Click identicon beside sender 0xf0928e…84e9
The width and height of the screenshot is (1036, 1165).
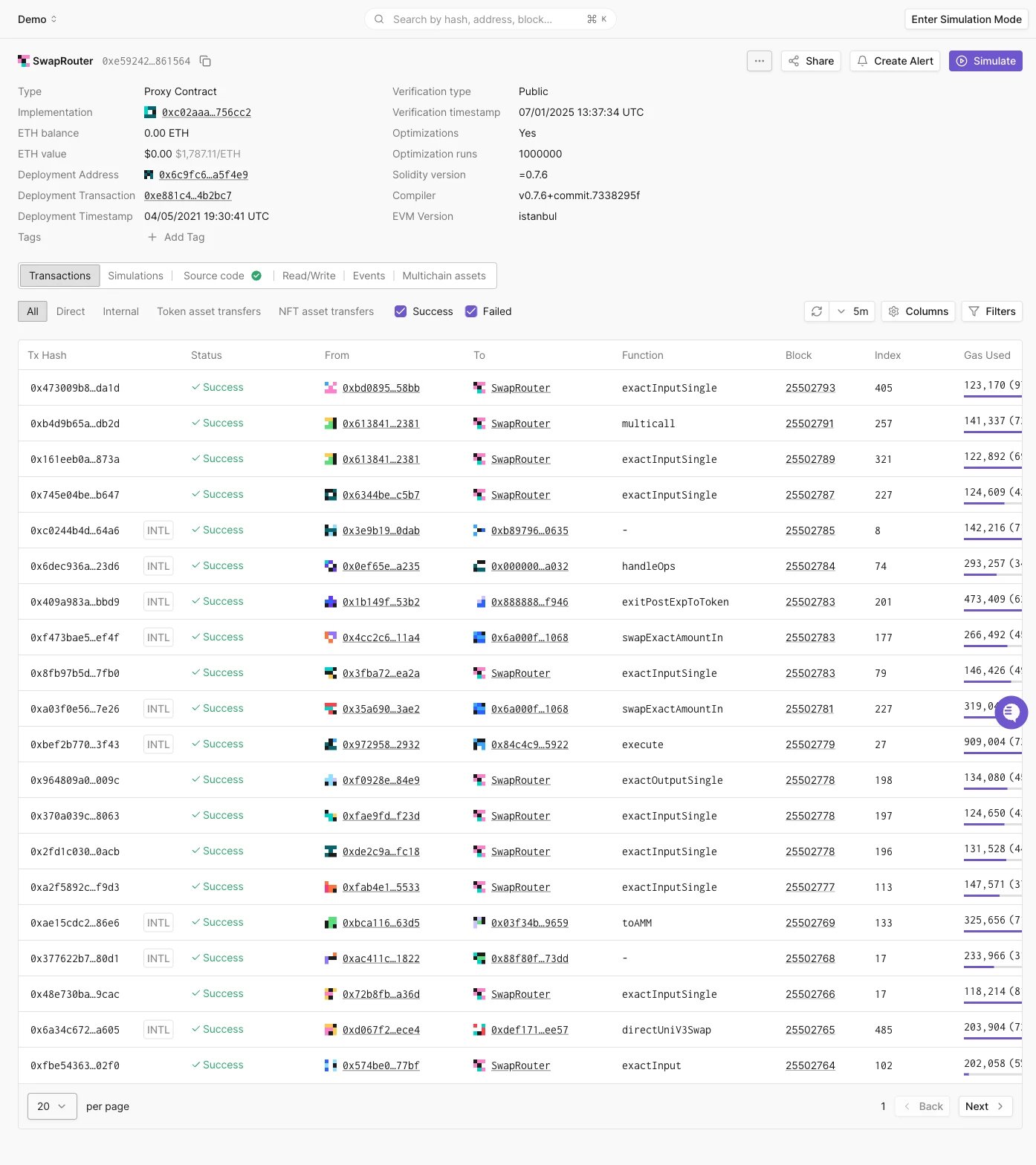[x=331, y=780]
